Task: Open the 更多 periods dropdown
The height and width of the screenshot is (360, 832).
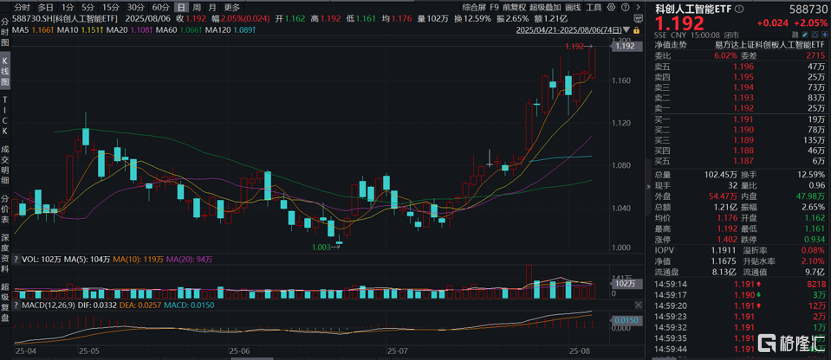Action: point(232,7)
